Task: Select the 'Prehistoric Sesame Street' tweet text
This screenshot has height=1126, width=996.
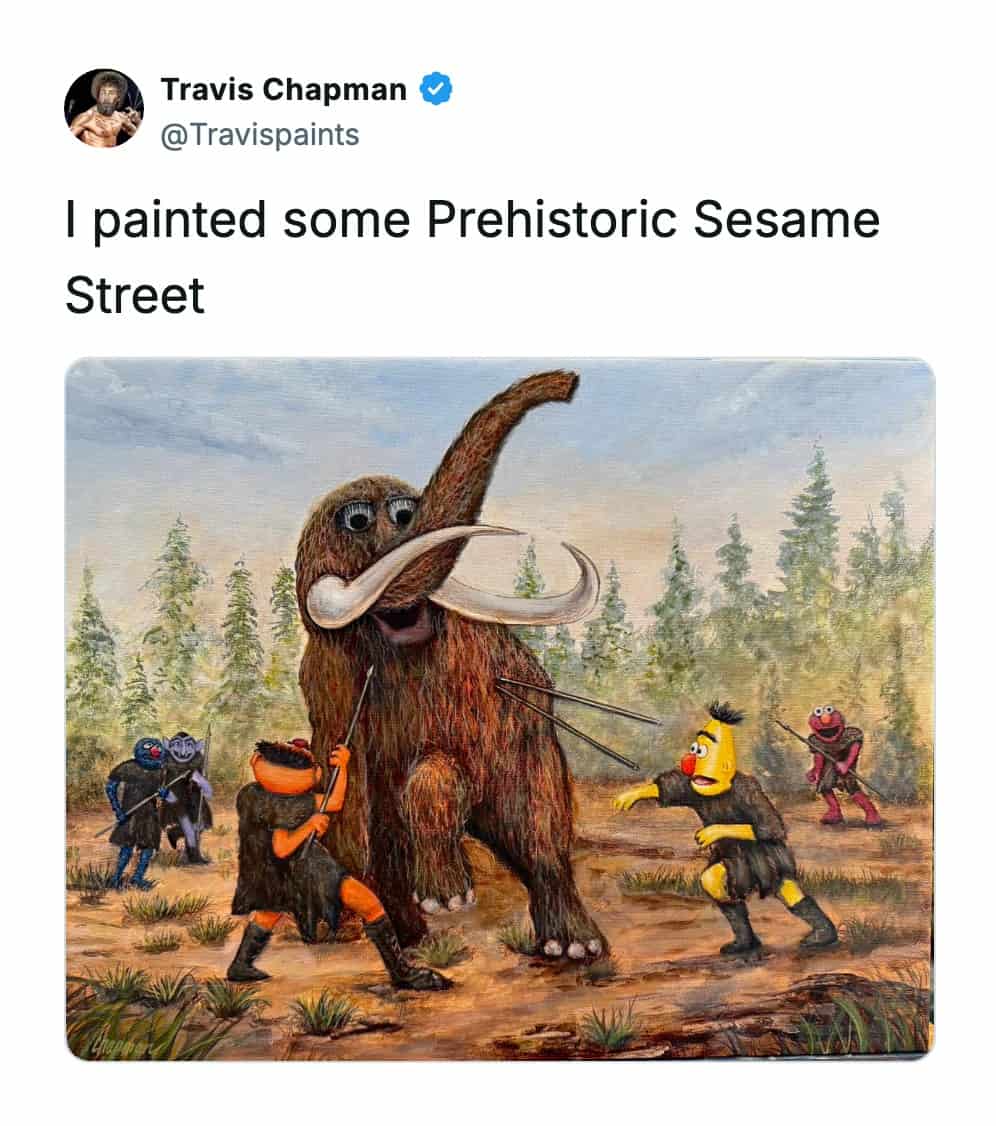Action: tap(472, 257)
